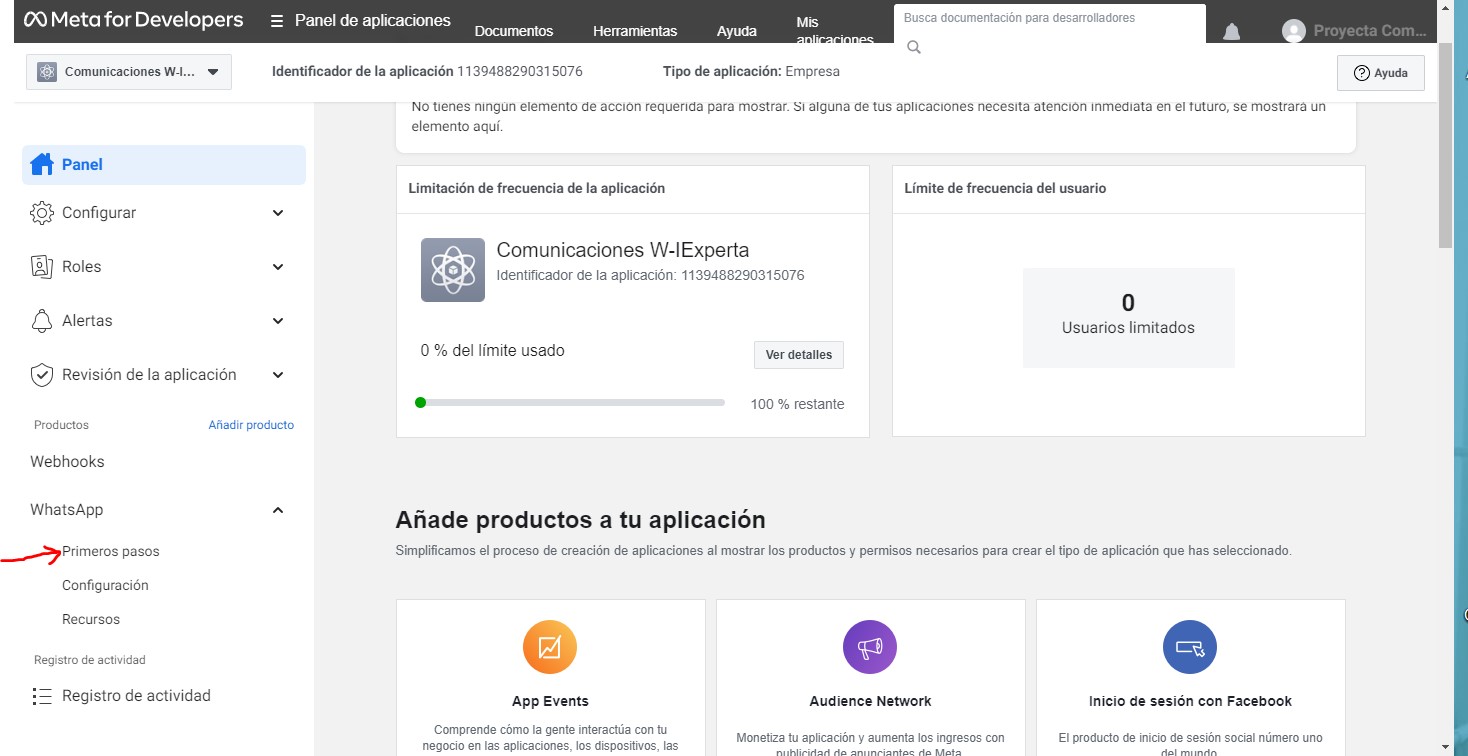Viewport: 1468px width, 756px height.
Task: Expand the Alertas section chevron
Action: tap(278, 321)
